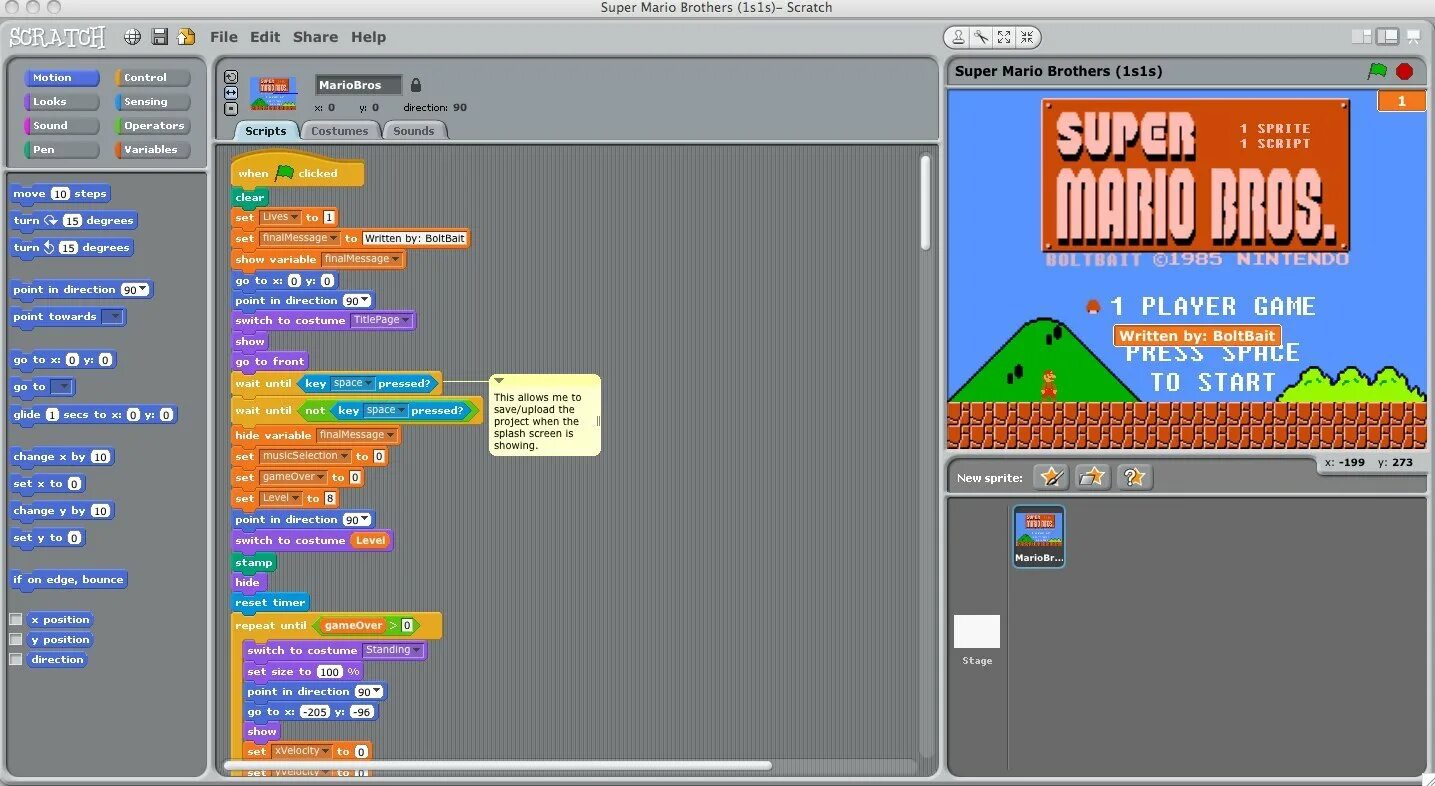Viewport: 1435px width, 786px height.
Task: Open the Variables blocks category
Action: click(x=152, y=149)
